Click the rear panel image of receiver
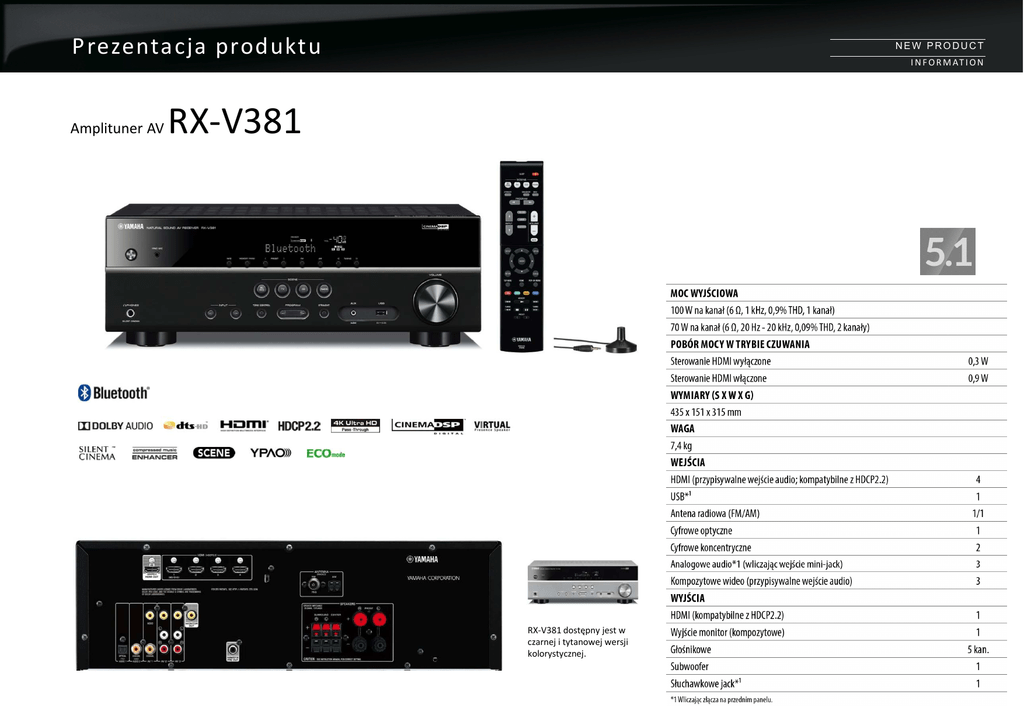 click(288, 605)
